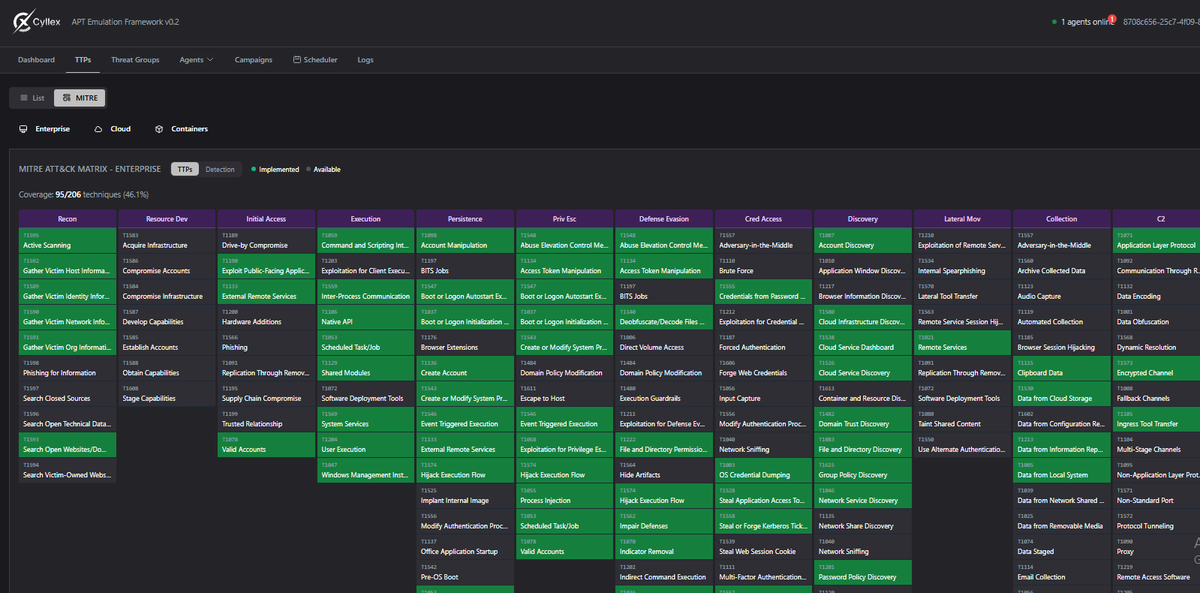Click the Persistence column header

coord(465,218)
